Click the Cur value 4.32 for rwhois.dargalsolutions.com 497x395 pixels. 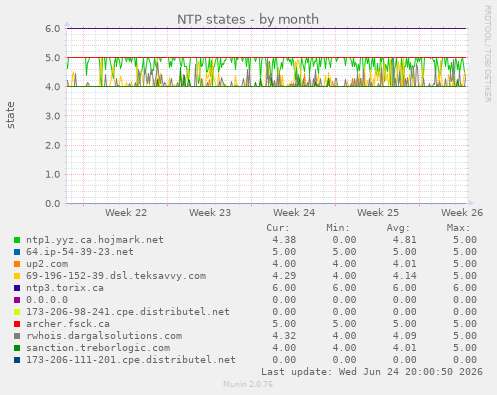pyautogui.click(x=284, y=336)
